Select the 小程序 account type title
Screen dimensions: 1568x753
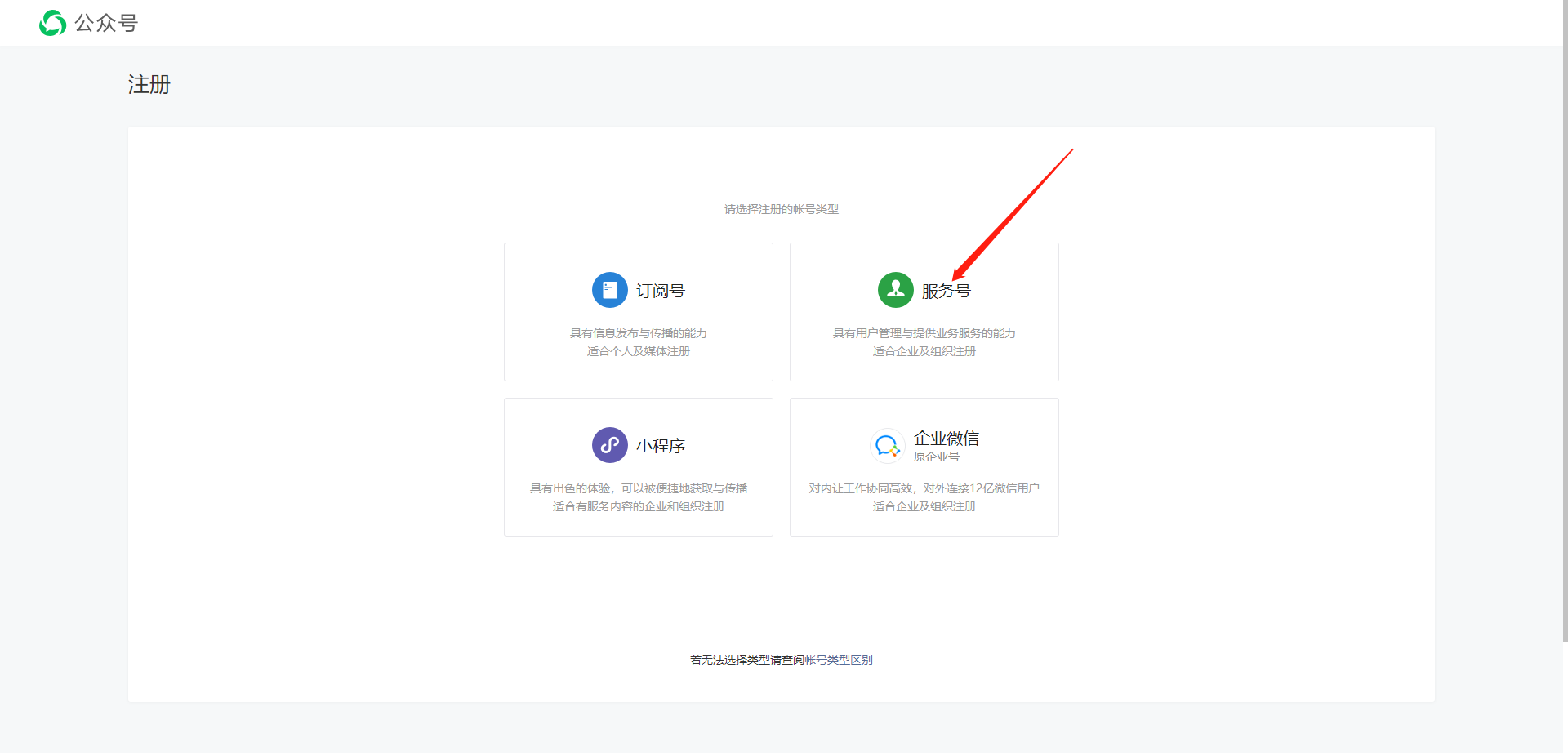pyautogui.click(x=661, y=446)
